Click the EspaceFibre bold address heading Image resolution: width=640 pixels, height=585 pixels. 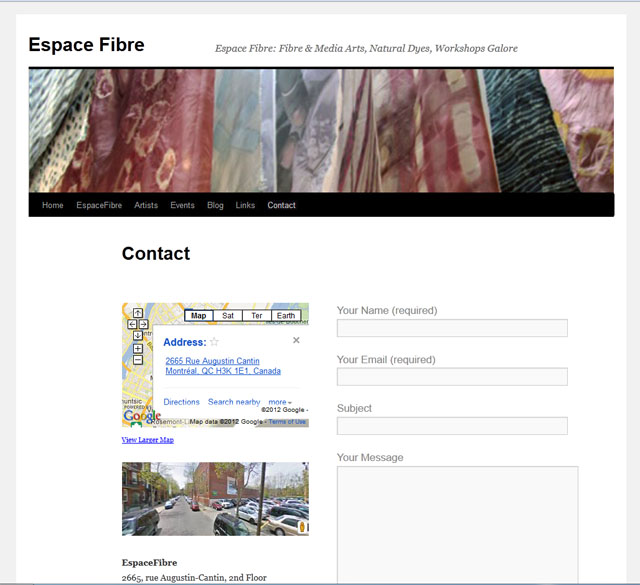pos(149,563)
